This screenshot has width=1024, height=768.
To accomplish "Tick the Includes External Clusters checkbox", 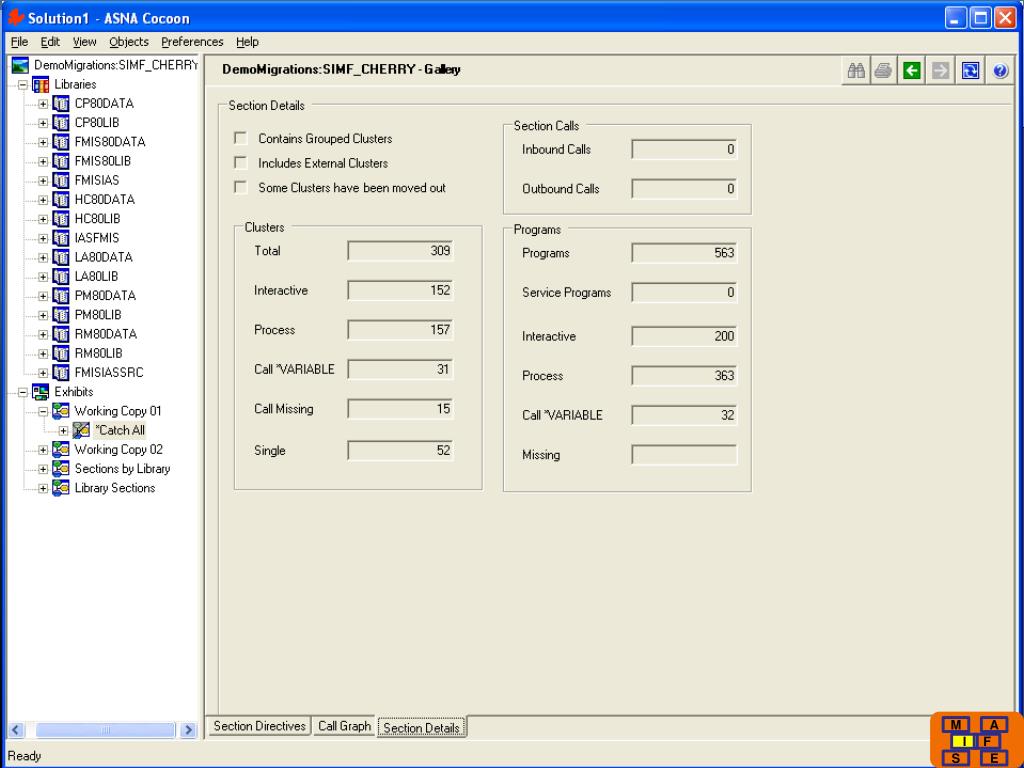I will [x=241, y=163].
